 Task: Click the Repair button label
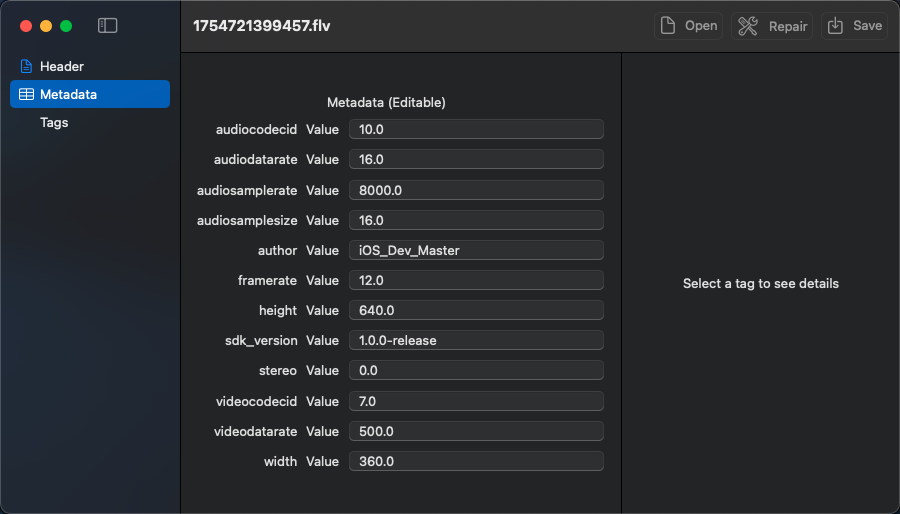[x=788, y=26]
